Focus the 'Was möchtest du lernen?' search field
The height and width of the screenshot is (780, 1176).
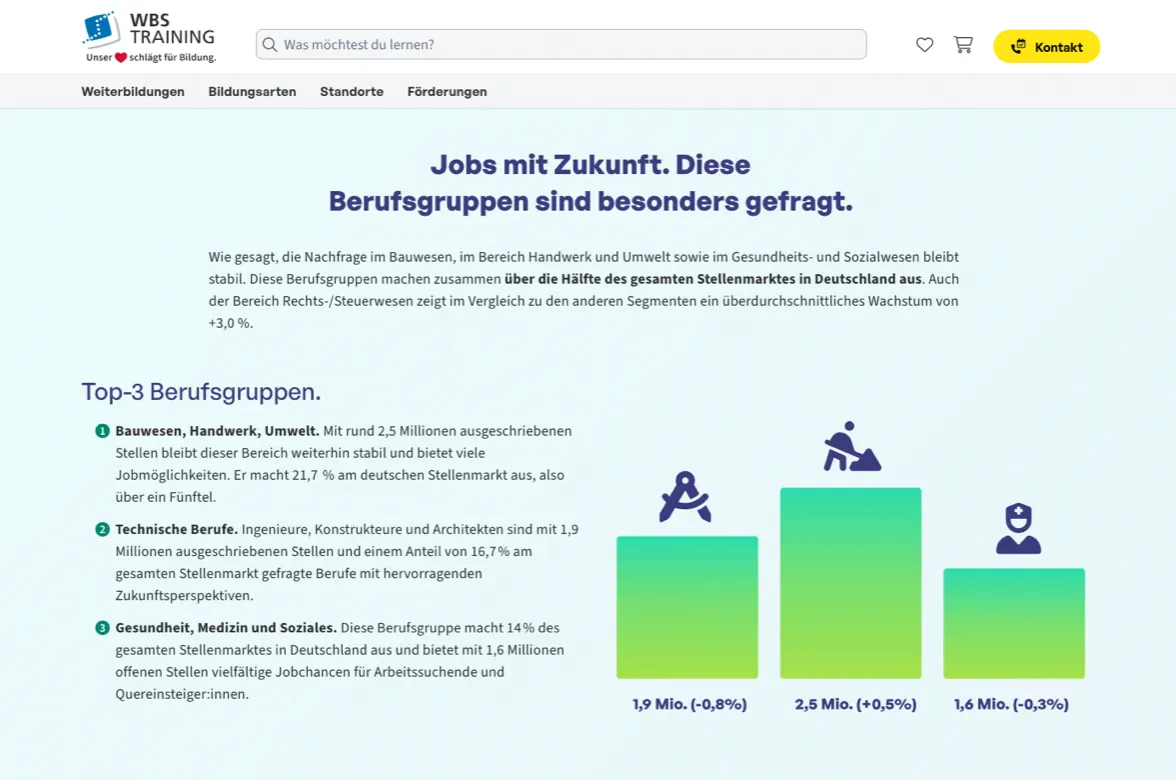pyautogui.click(x=570, y=45)
